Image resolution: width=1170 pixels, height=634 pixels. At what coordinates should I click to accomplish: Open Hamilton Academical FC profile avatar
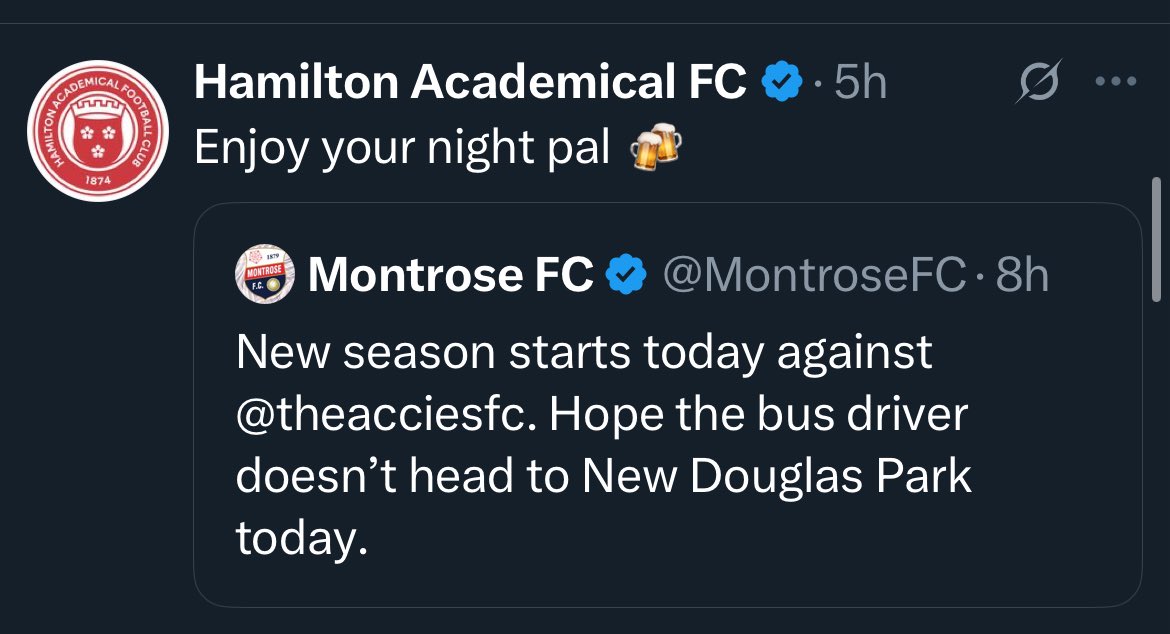pyautogui.click(x=98, y=131)
